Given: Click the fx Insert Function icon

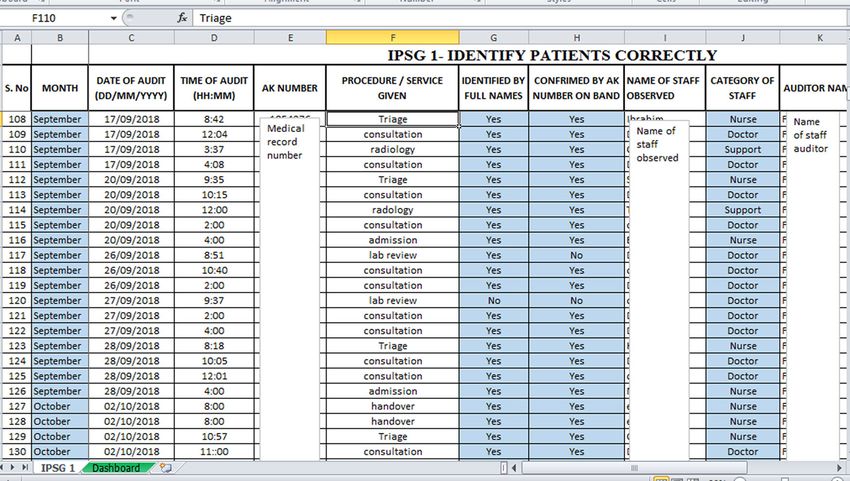Looking at the screenshot, I should 182,18.
